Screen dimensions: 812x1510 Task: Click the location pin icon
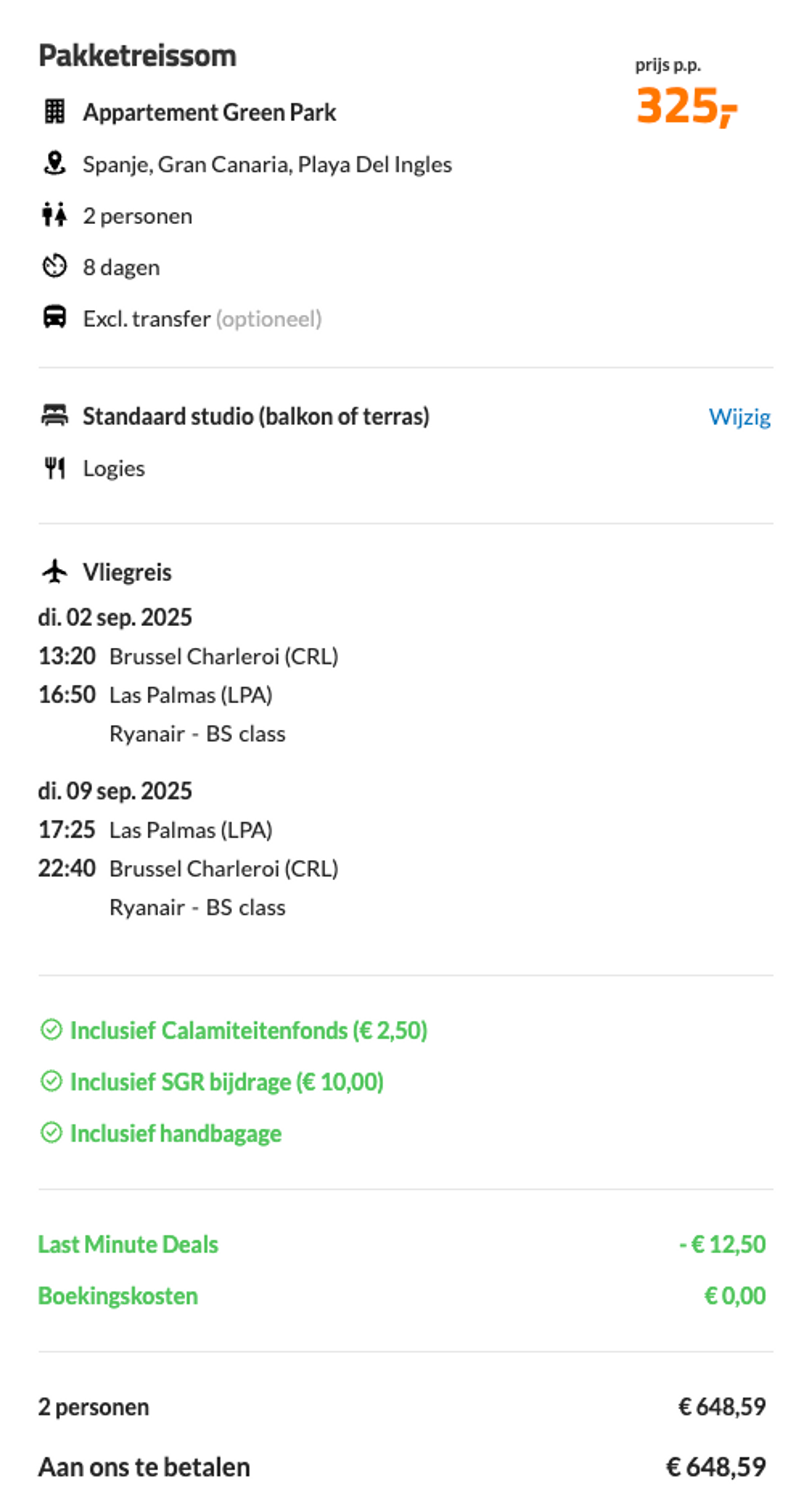[55, 163]
